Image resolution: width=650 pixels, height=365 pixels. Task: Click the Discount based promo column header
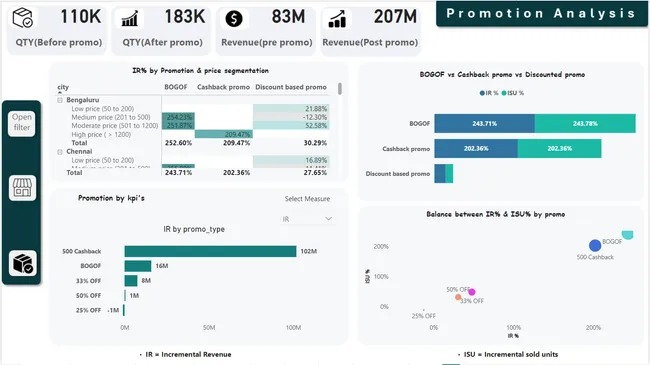click(x=291, y=87)
